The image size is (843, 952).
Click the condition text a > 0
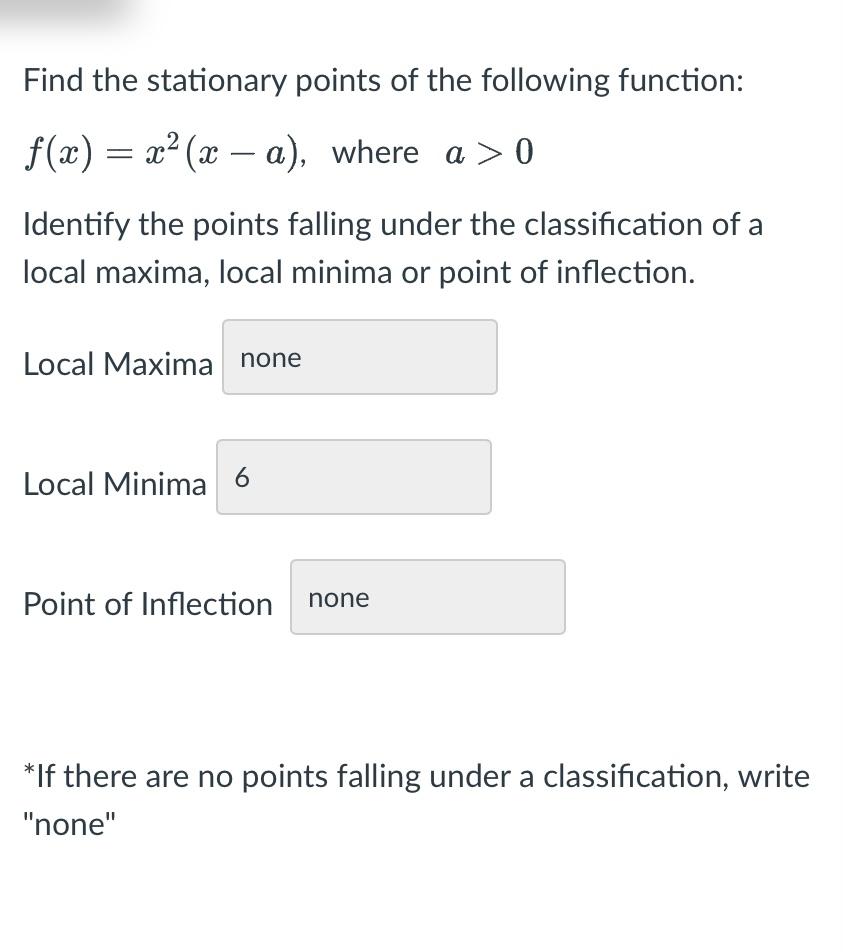click(490, 152)
